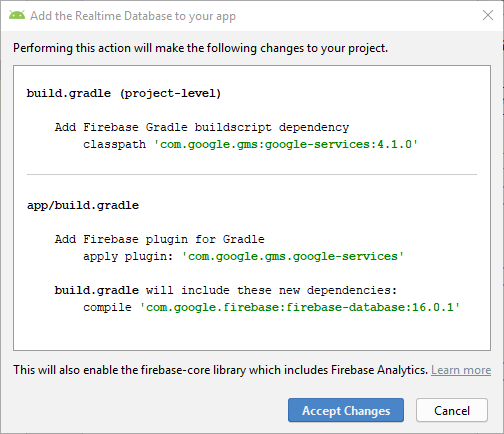Click 'Add Firebase Gradle buildscript dependency' text
Image resolution: width=504 pixels, height=434 pixels.
(202, 127)
